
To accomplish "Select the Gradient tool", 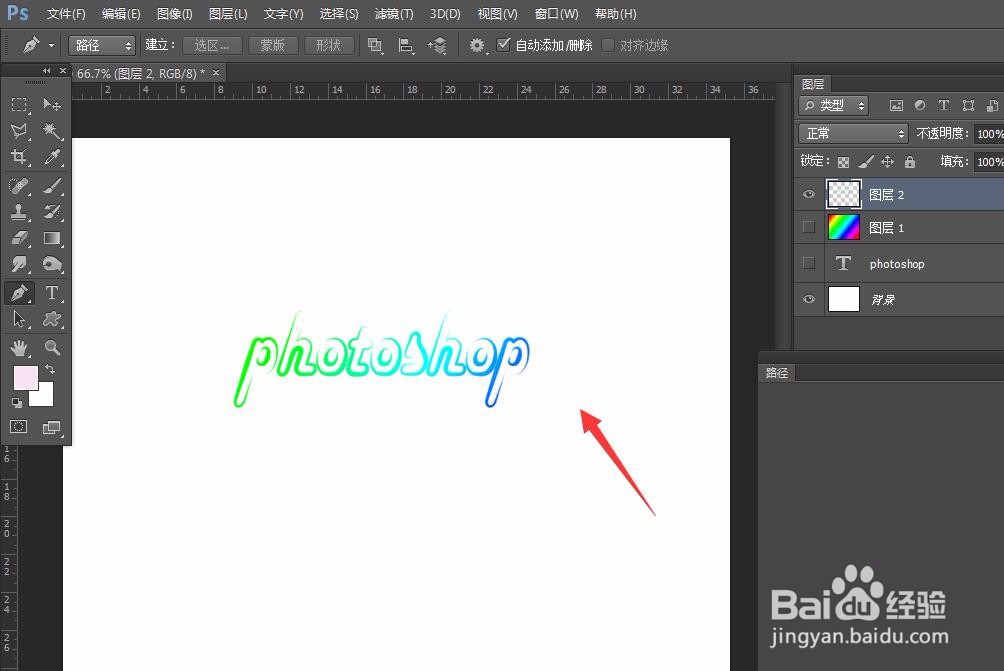I will point(52,238).
